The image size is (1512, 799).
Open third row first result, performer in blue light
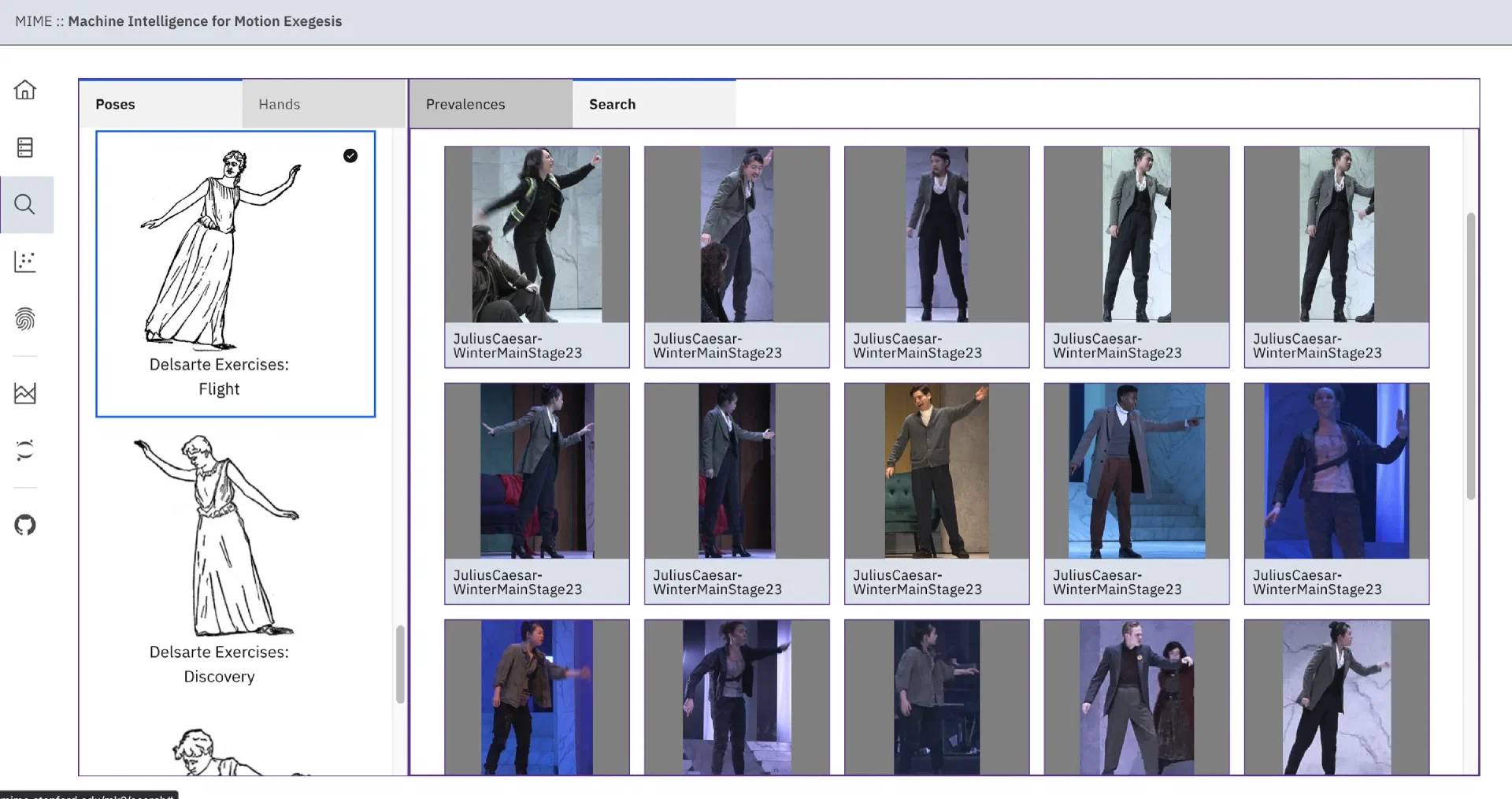(x=537, y=697)
